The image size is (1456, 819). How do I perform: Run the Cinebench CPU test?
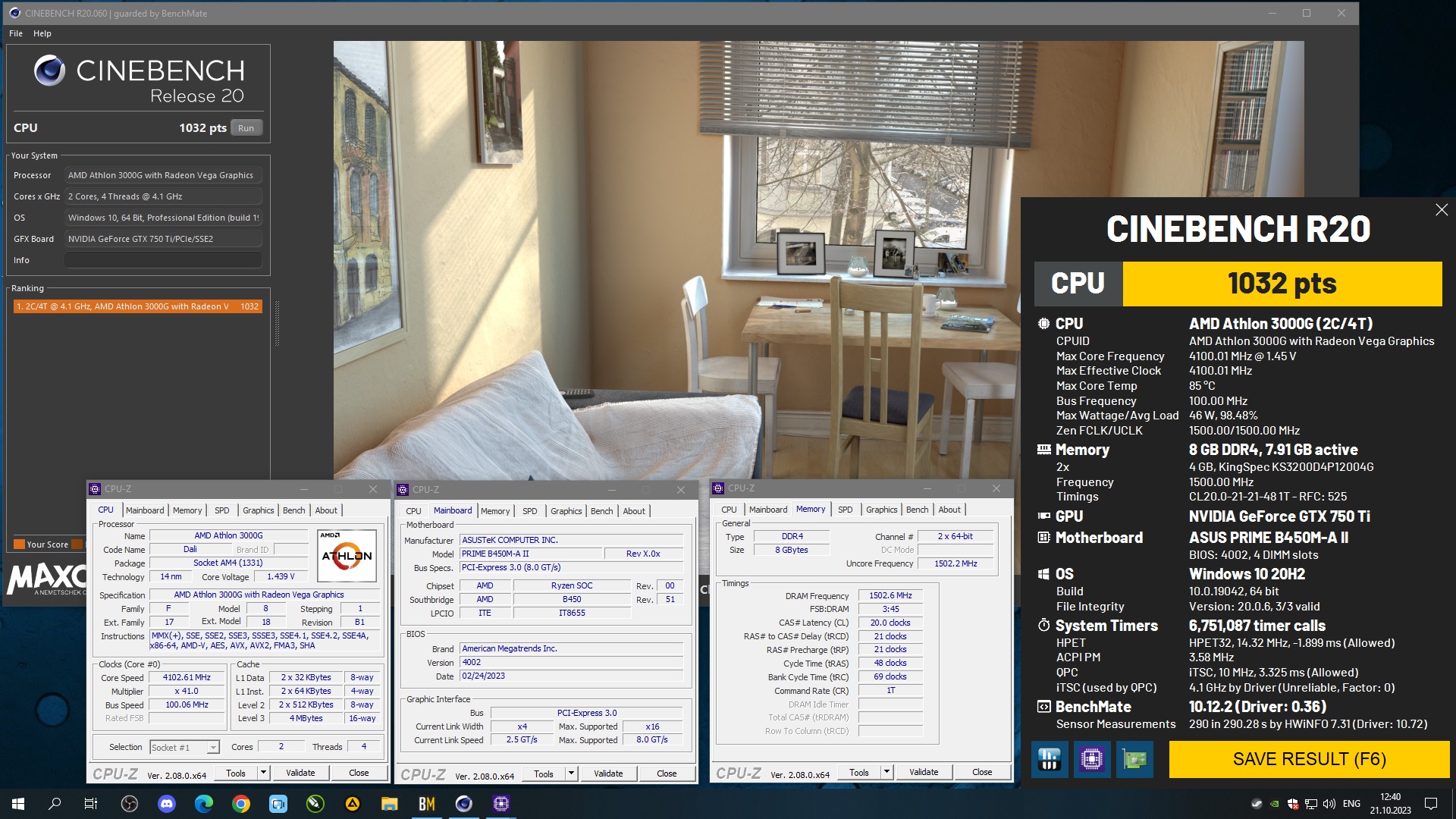pyautogui.click(x=246, y=128)
